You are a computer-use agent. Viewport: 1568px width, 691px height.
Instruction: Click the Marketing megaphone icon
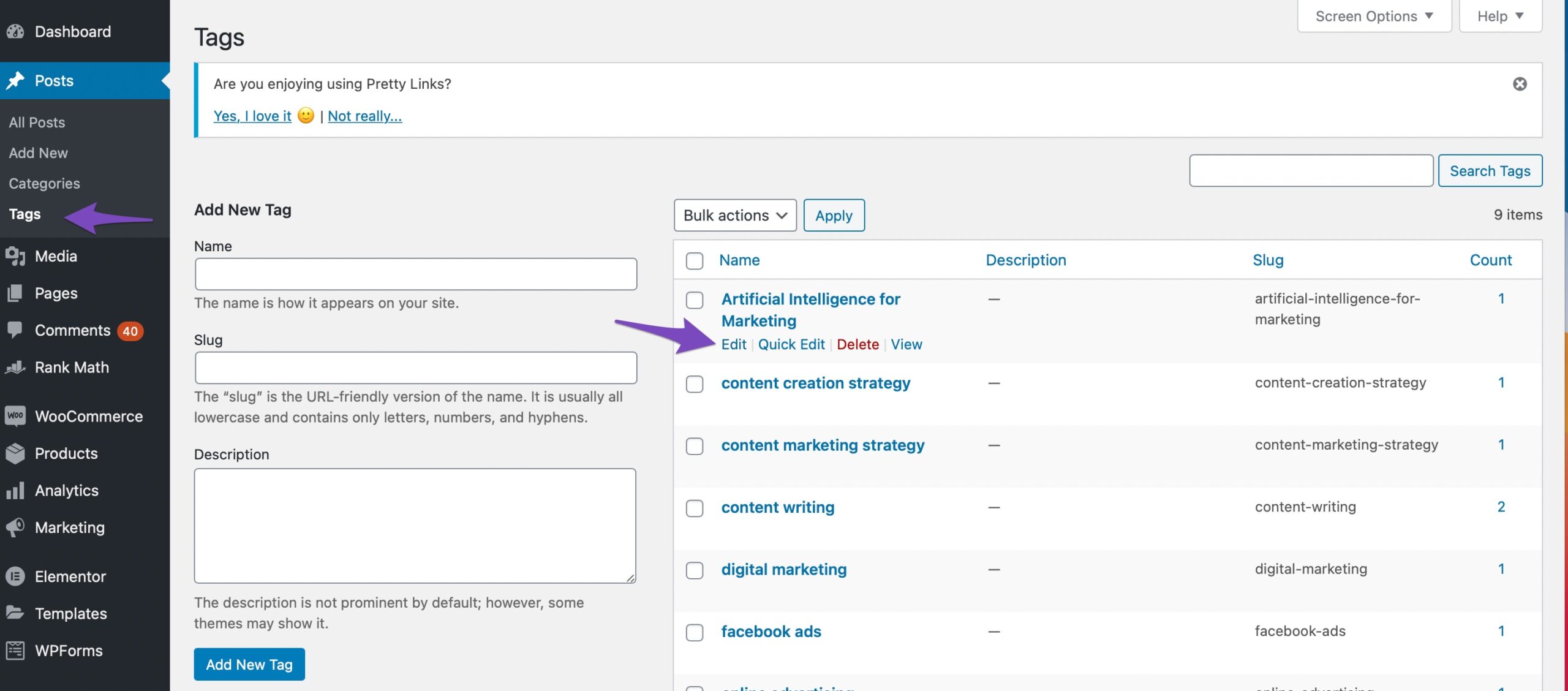[15, 527]
